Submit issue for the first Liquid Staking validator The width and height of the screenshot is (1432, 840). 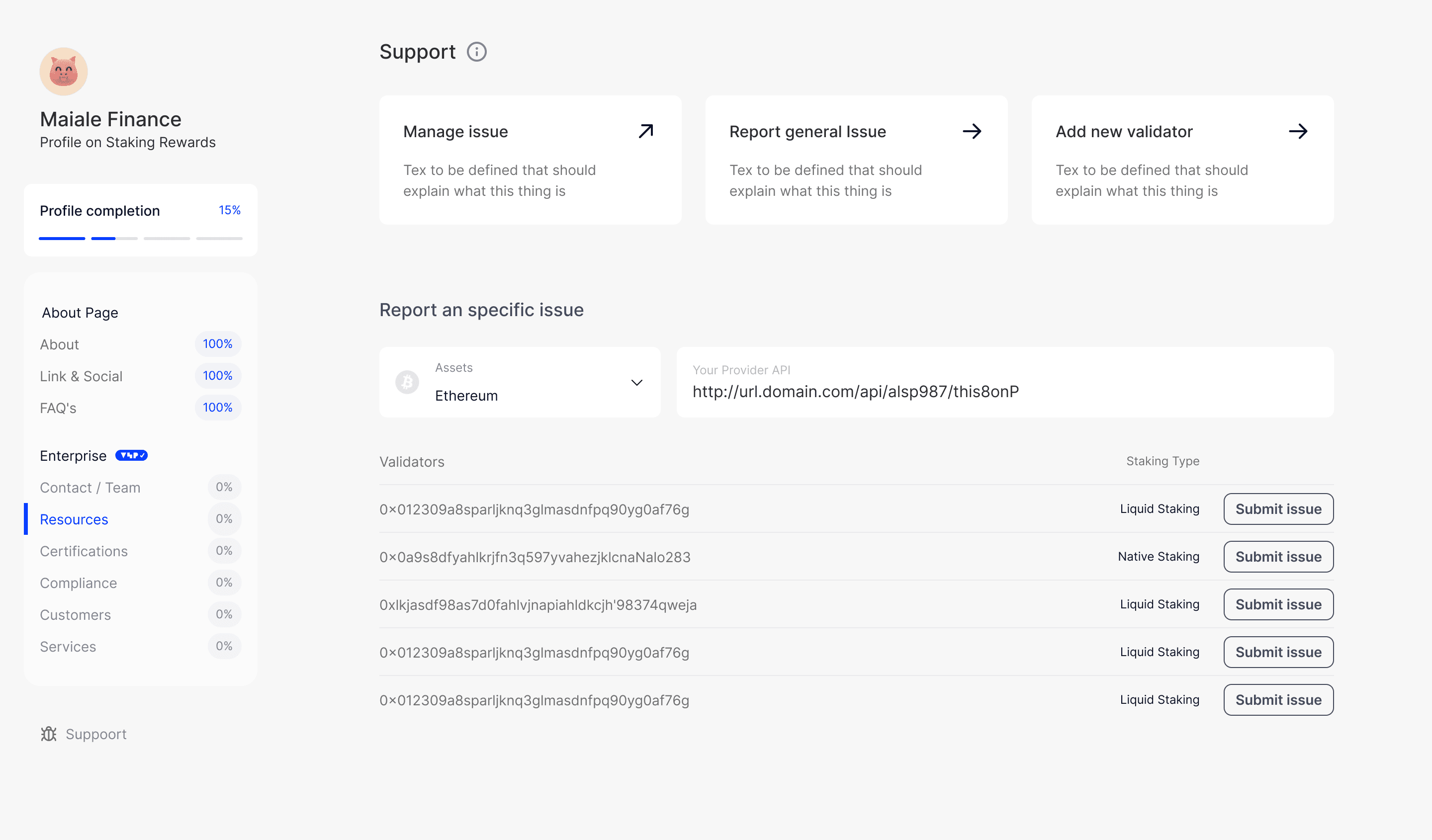pos(1278,509)
